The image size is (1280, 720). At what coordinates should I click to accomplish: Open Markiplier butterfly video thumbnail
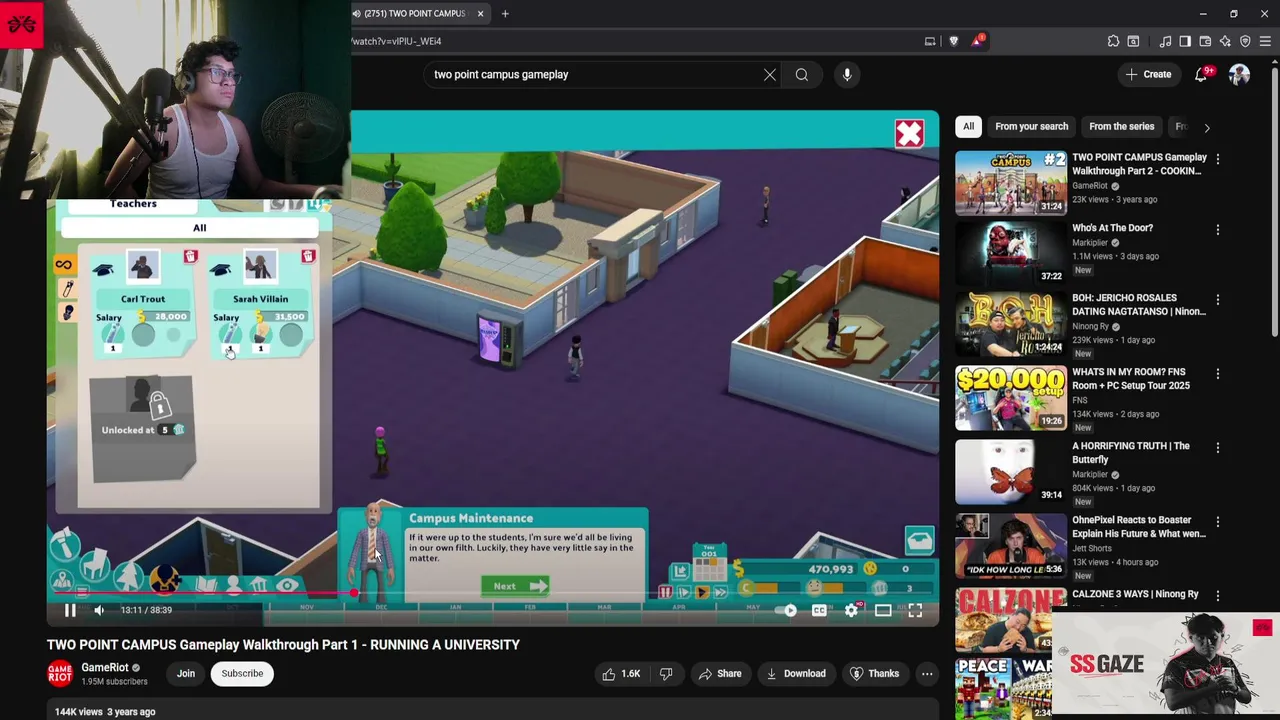pos(1011,471)
